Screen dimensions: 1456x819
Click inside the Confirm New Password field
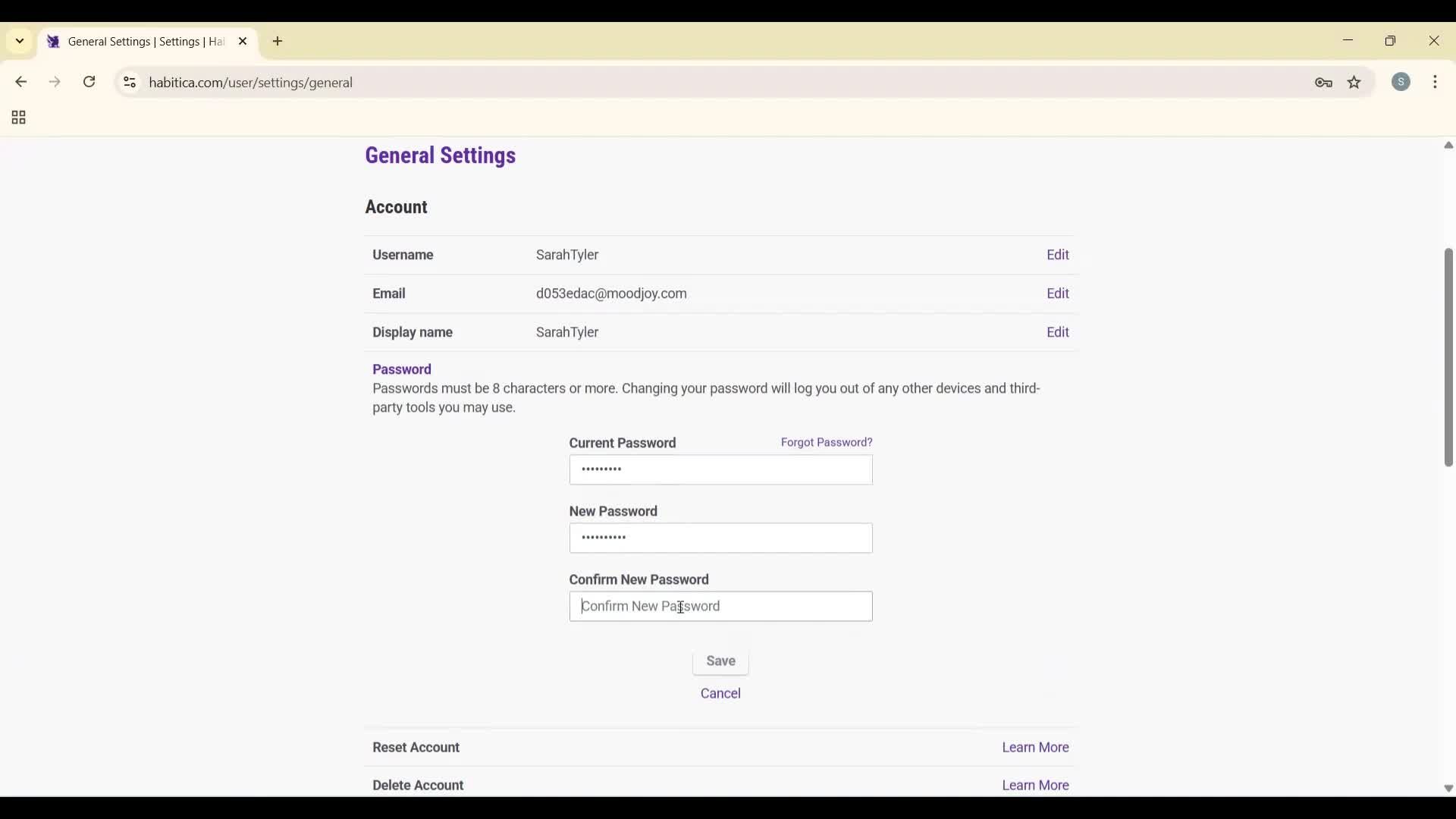point(720,607)
